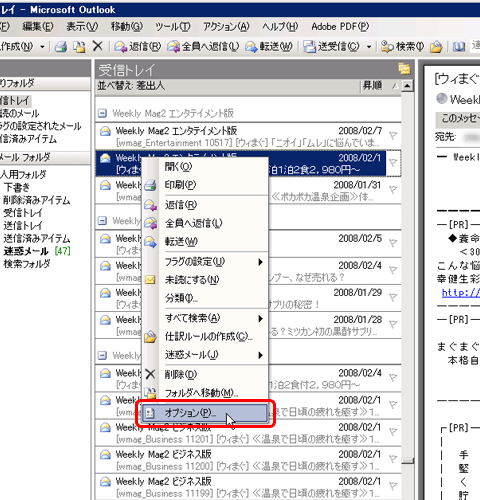Toggle flag on the 2008/01/28 message
Screen dimensions: 480x500
393,324
